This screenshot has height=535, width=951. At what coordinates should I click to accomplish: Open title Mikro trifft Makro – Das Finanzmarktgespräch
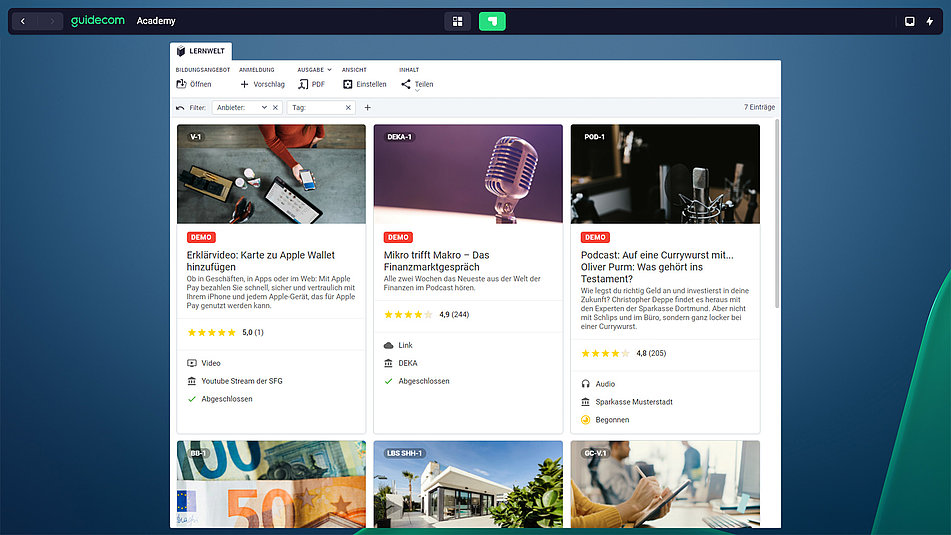pyautogui.click(x=437, y=261)
